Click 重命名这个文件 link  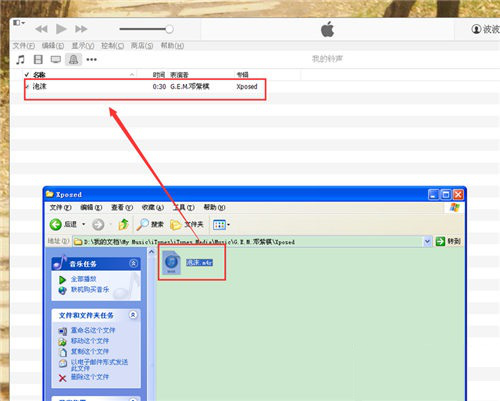coord(93,330)
